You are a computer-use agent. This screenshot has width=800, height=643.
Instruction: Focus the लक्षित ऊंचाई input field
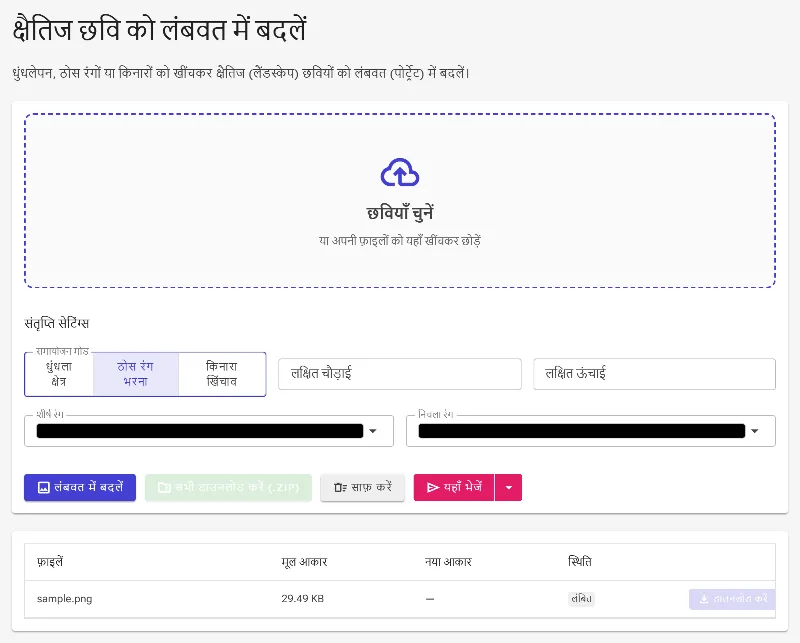coord(654,374)
